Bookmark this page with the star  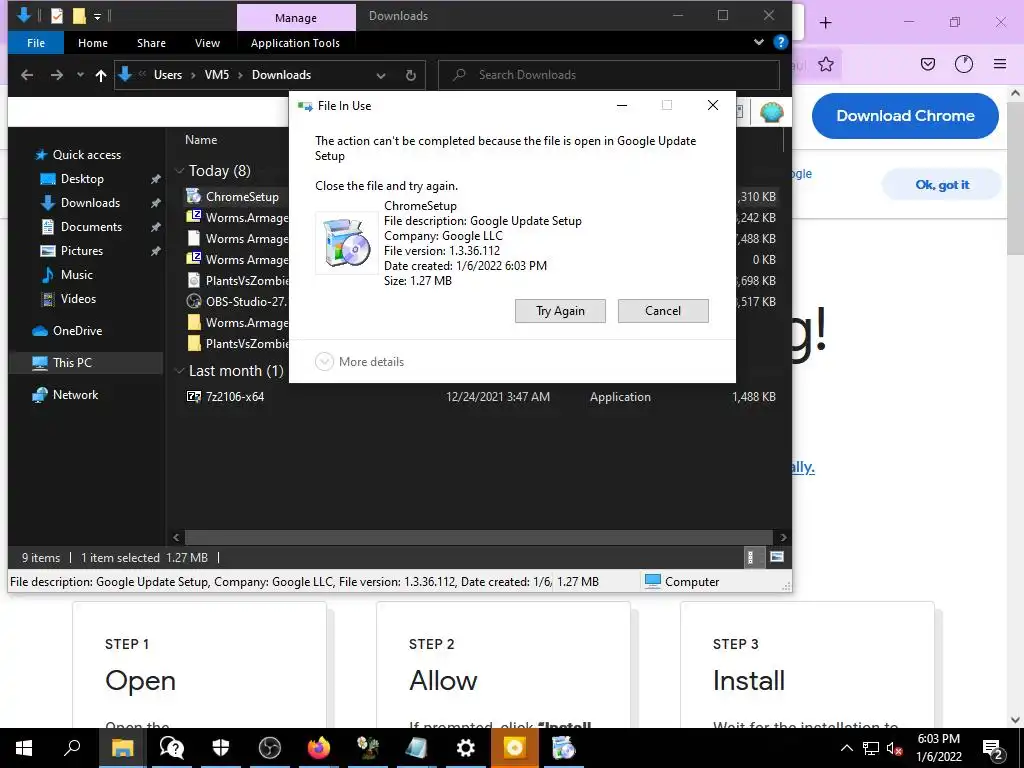pyautogui.click(x=825, y=64)
